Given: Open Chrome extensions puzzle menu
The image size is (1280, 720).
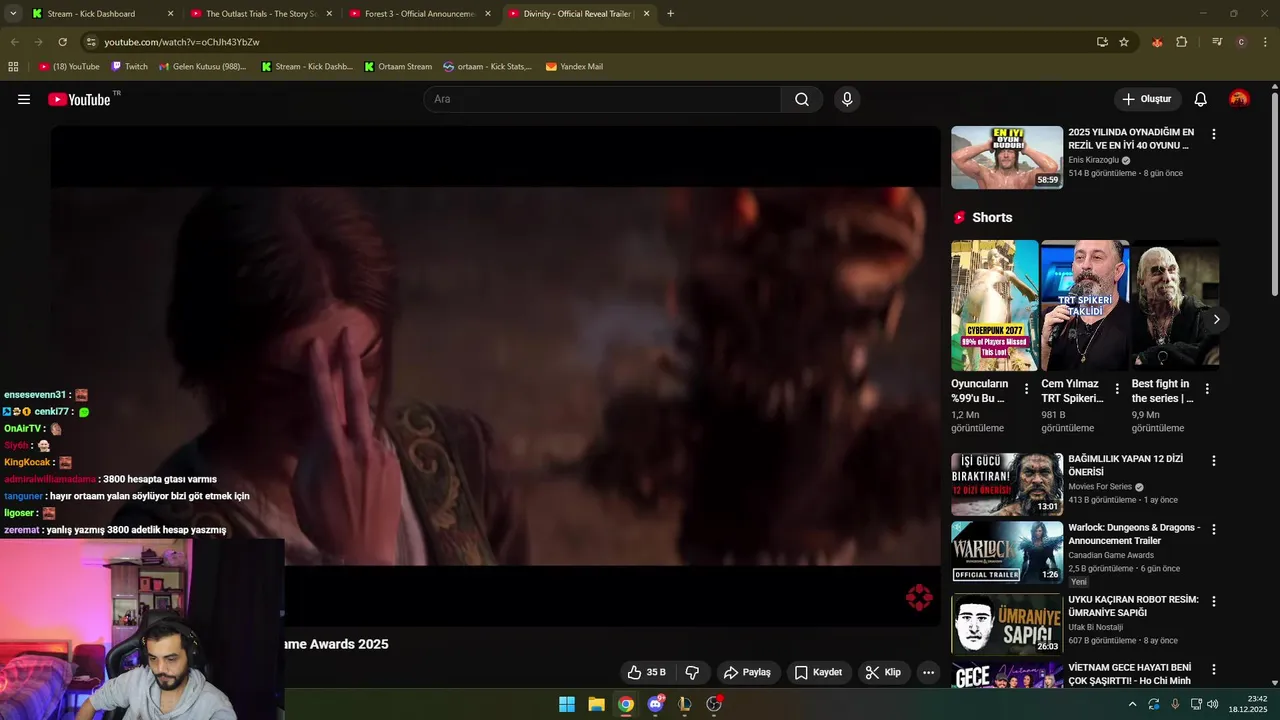Looking at the screenshot, I should pos(1182,42).
